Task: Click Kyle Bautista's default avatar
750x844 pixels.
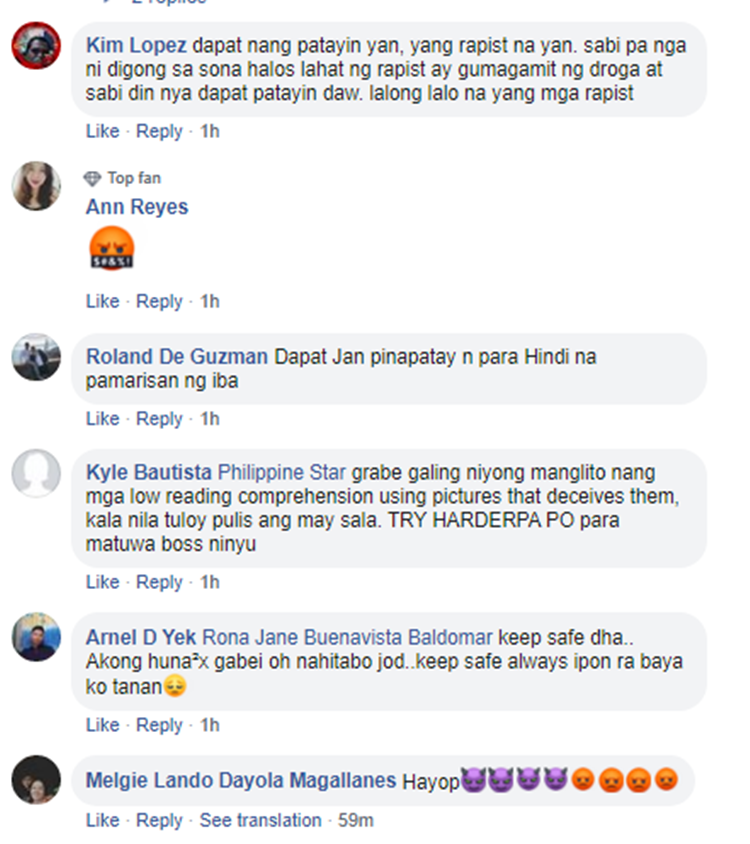Action: (36, 473)
